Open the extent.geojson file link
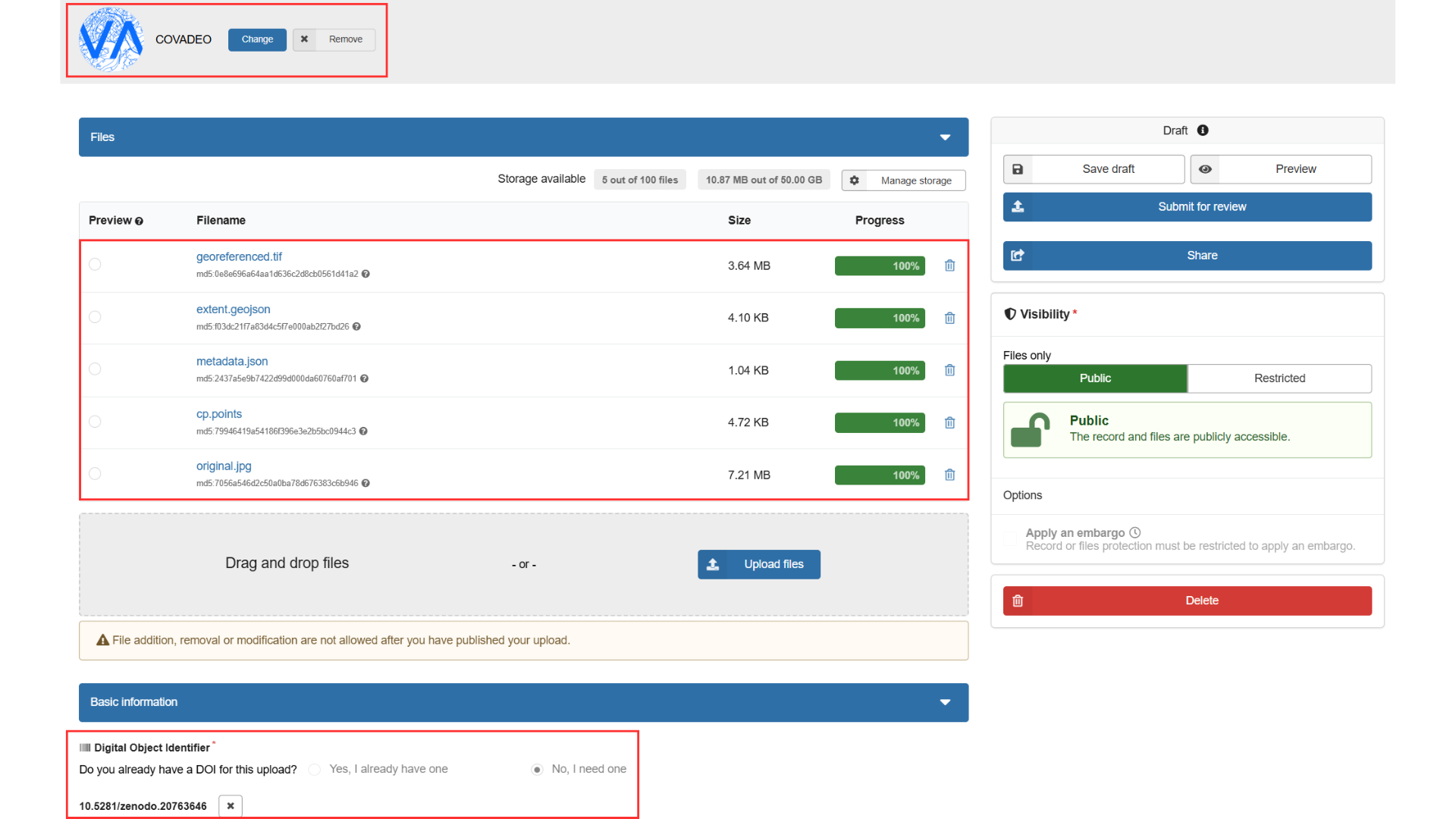 [x=233, y=309]
